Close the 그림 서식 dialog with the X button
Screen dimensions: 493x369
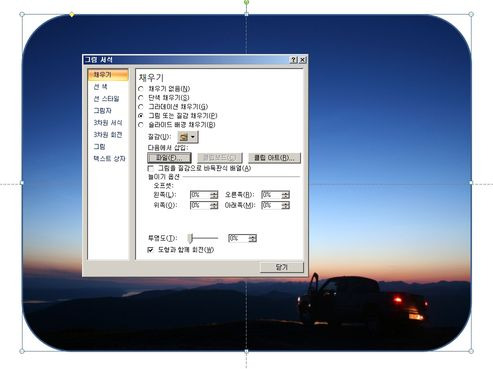coord(302,60)
